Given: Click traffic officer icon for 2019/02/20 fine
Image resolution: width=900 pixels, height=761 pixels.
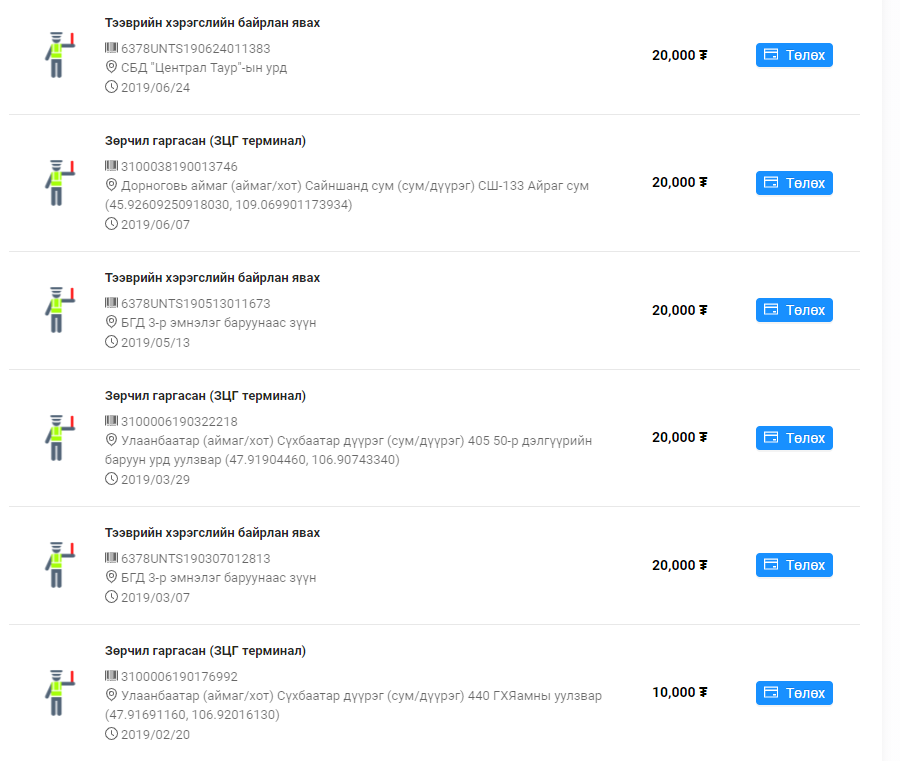Looking at the screenshot, I should click(59, 692).
